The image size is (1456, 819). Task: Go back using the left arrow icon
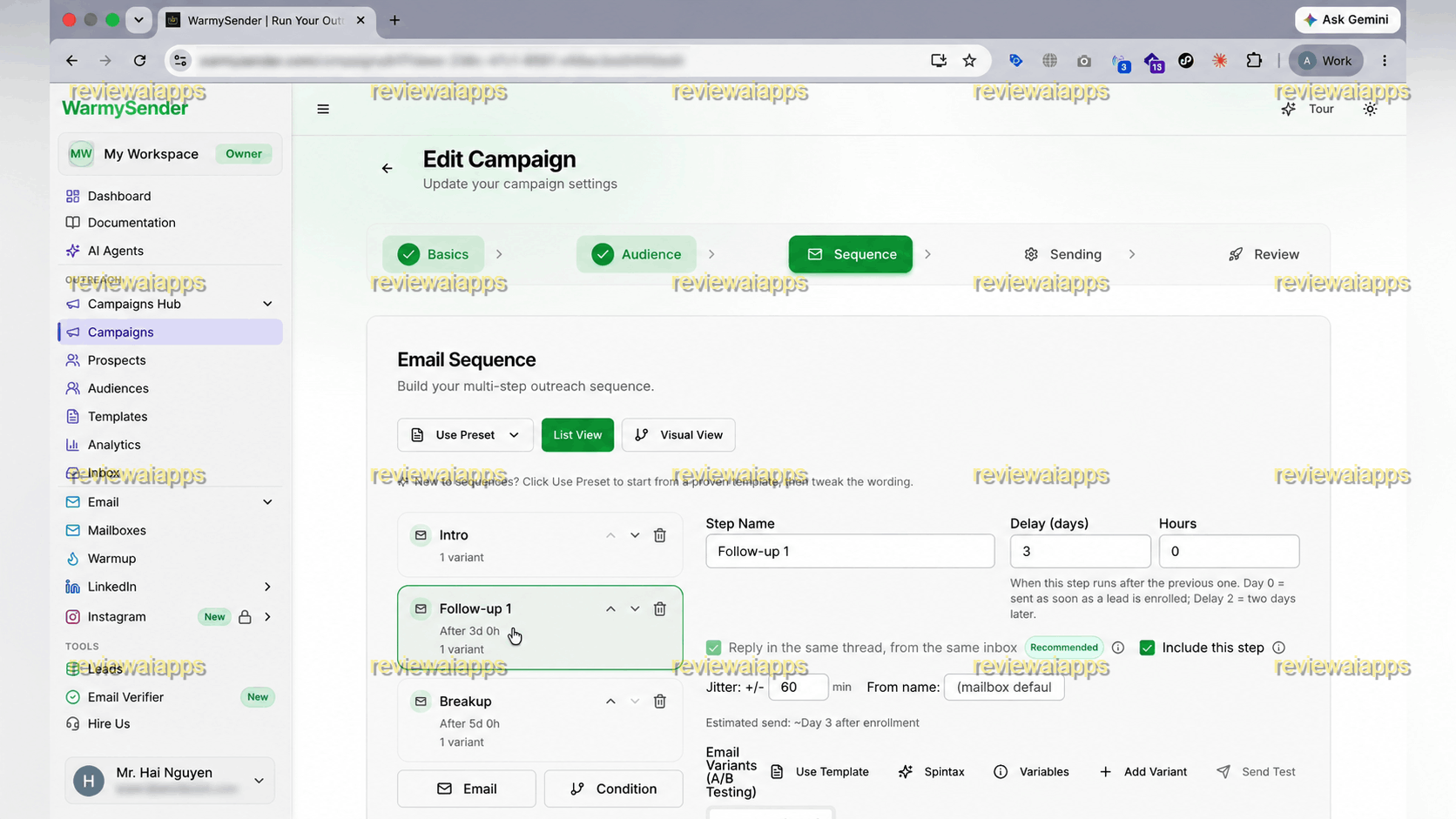click(x=387, y=168)
